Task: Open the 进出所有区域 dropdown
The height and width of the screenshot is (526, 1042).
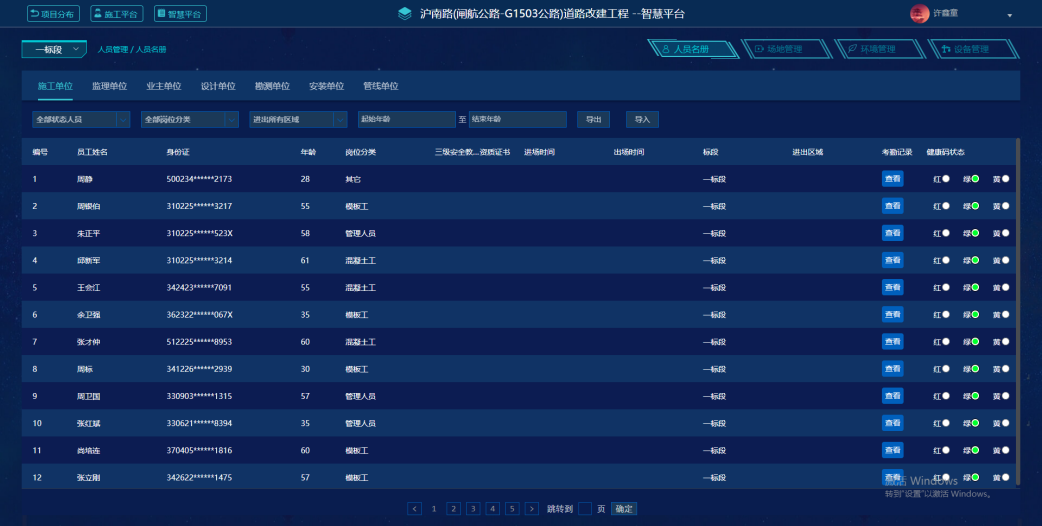Action: pyautogui.click(x=298, y=120)
